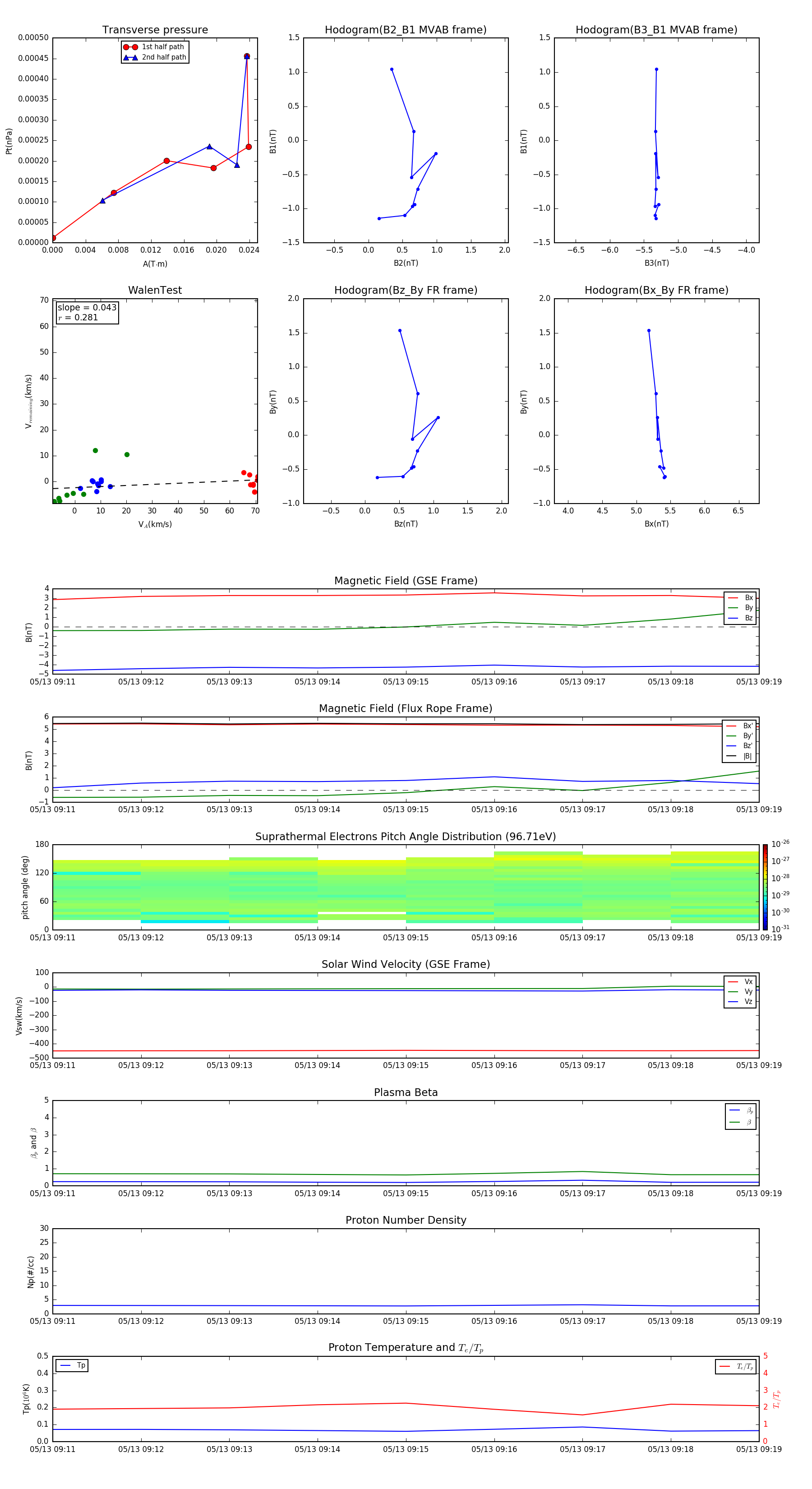The width and height of the screenshot is (812, 1489).
Task: Click the dashed fit line in WalenTest plot
Action: 155,485
